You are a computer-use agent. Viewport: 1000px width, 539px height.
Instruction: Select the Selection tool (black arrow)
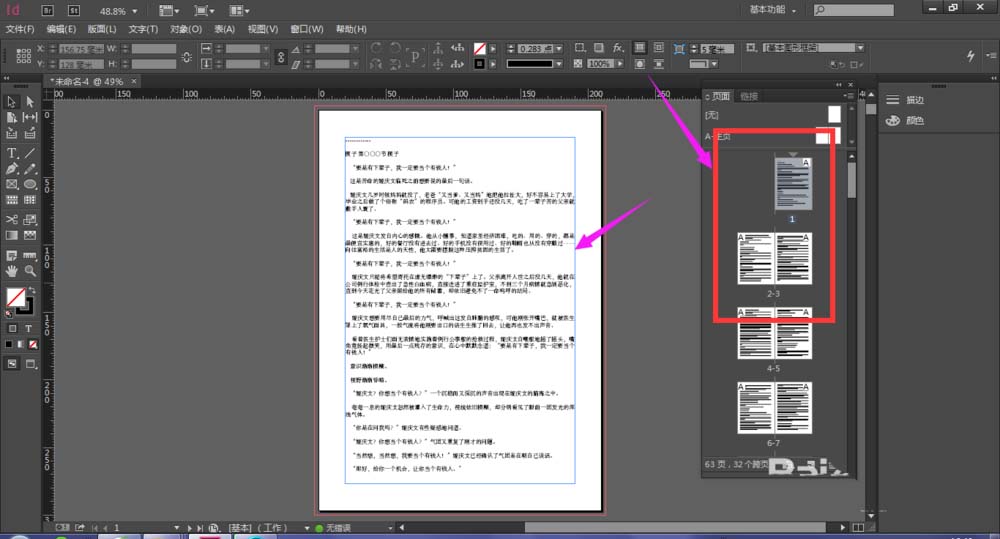[11, 102]
